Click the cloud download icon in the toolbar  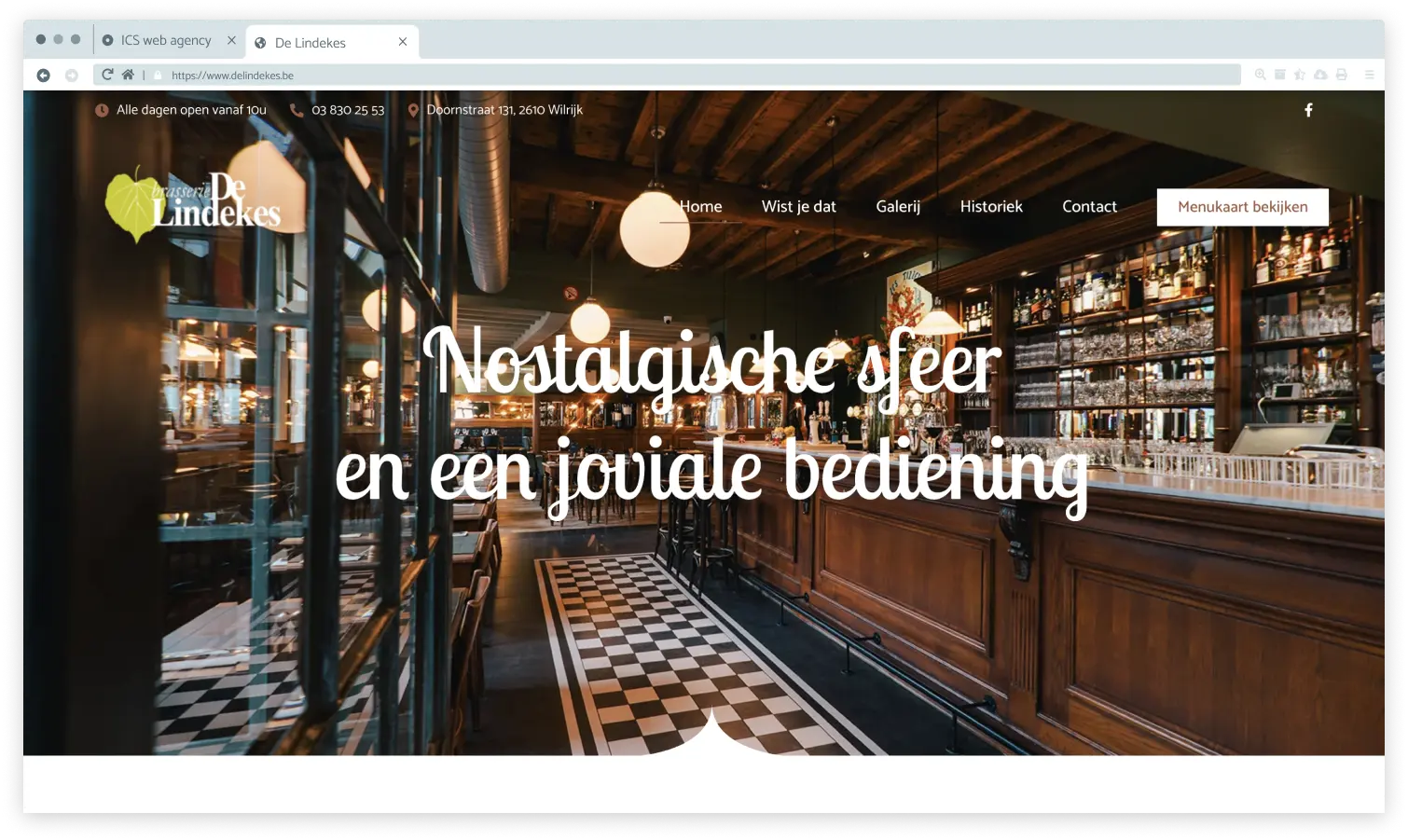pyautogui.click(x=1320, y=74)
